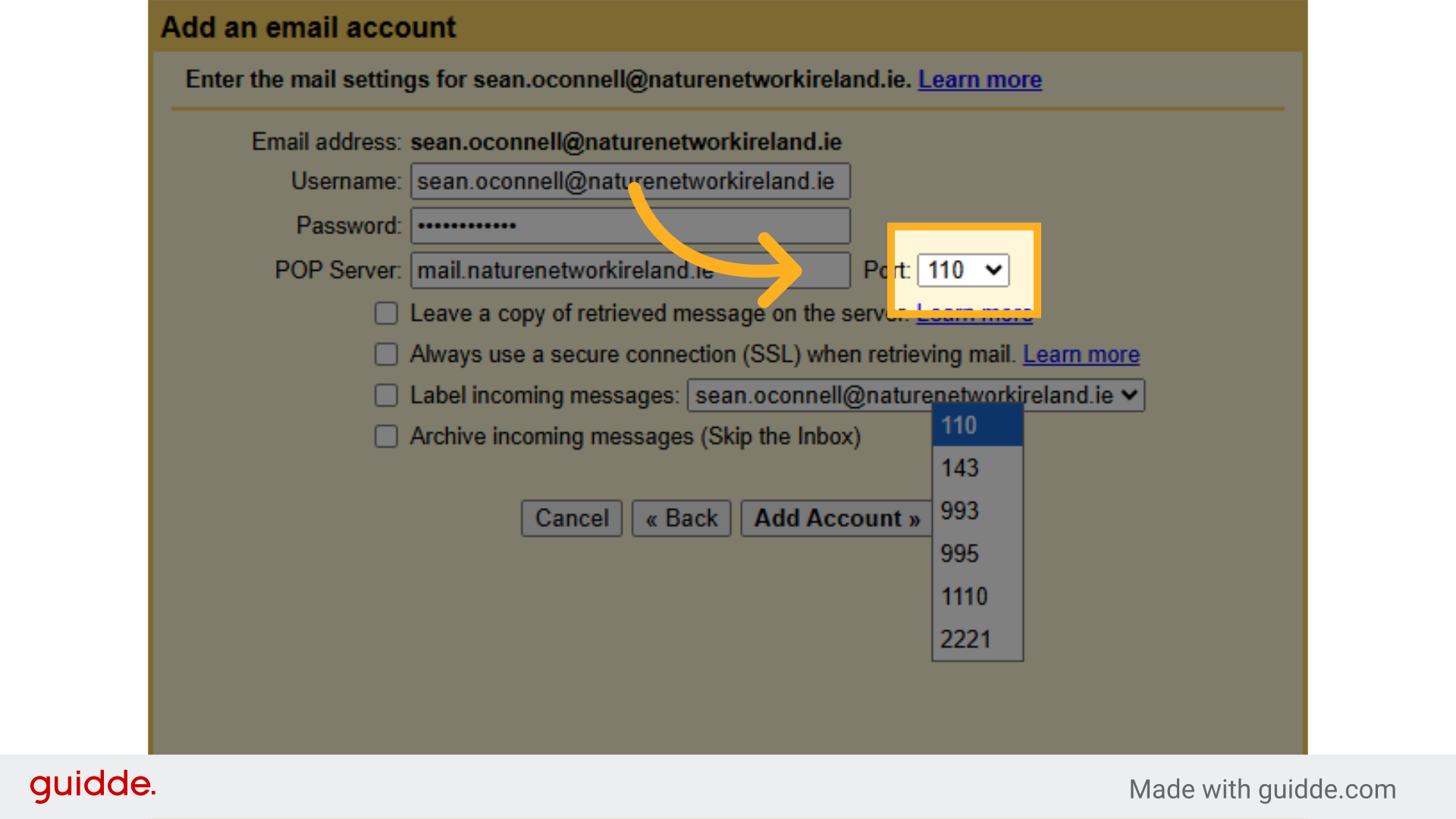
Task: Enable leave a copy on server
Action: tap(387, 313)
